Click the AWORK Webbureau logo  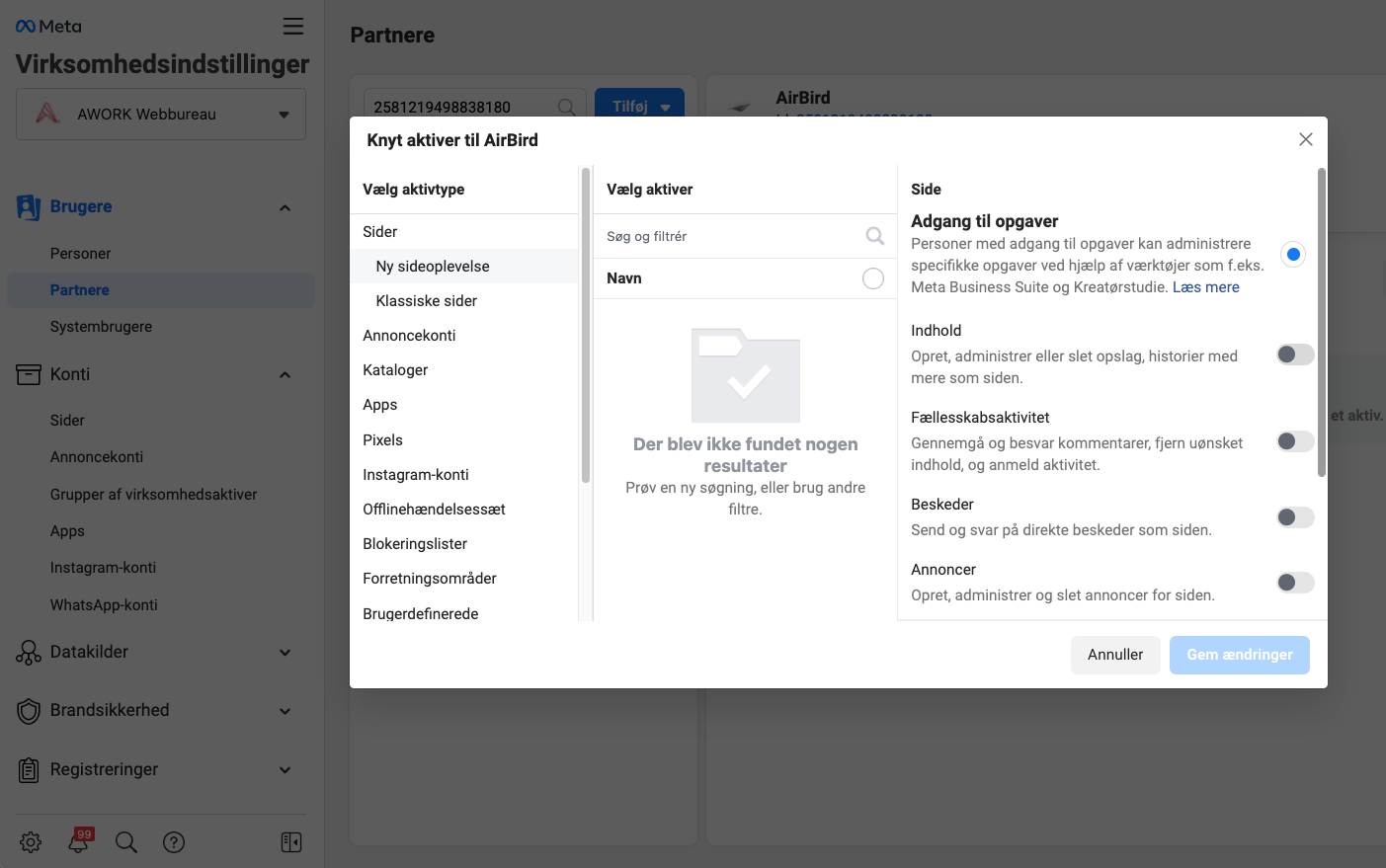pos(48,114)
